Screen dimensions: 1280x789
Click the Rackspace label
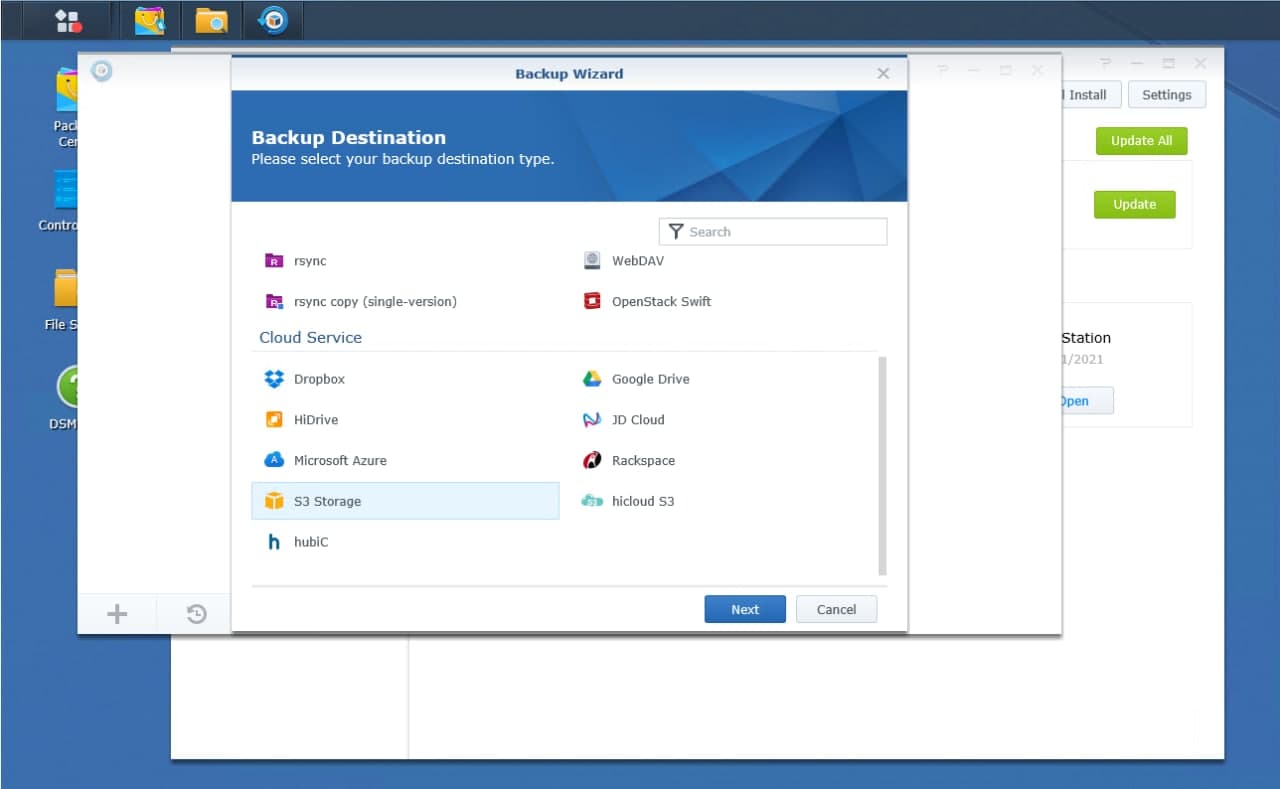[x=643, y=461]
